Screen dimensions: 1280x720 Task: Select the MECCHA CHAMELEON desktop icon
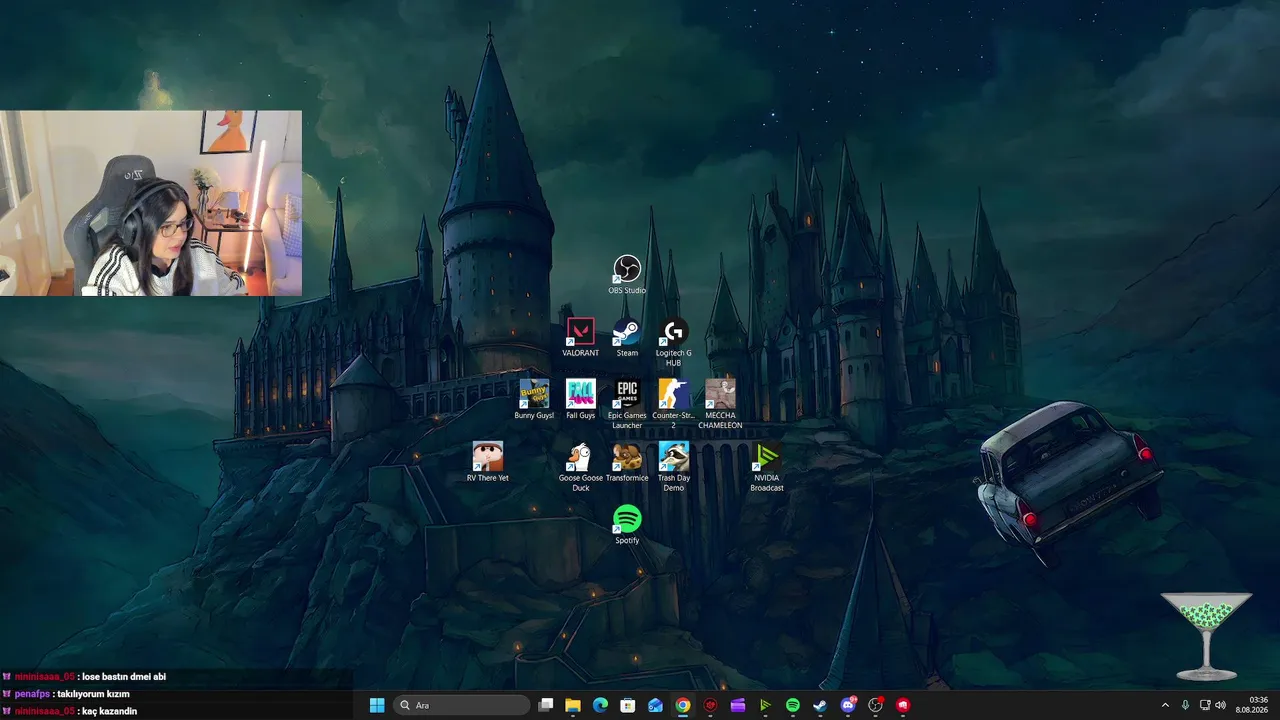pyautogui.click(x=720, y=404)
